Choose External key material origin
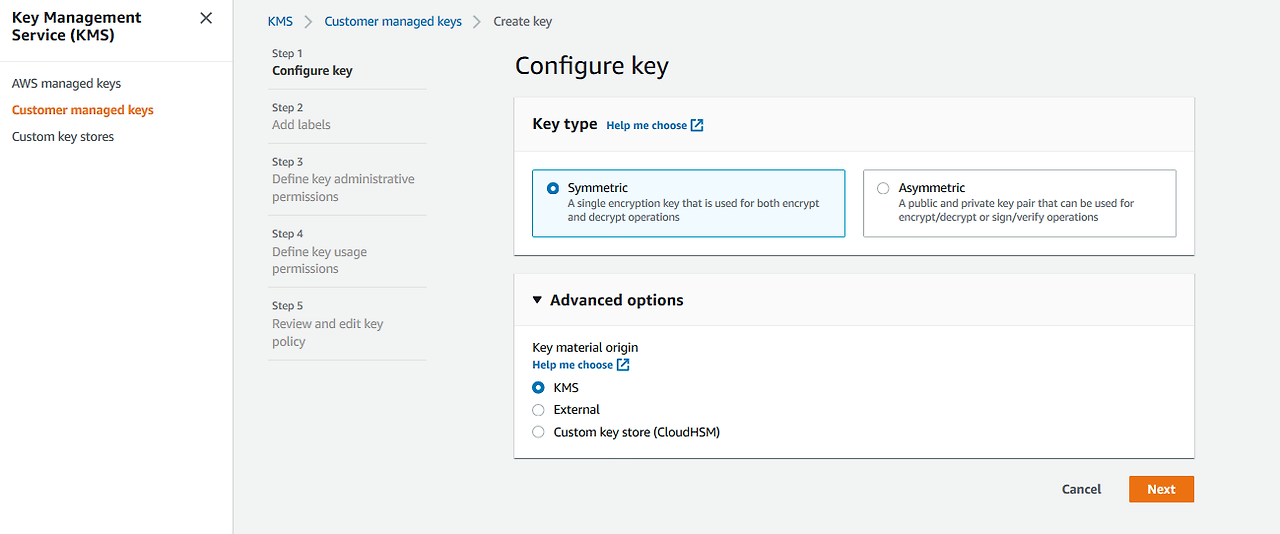This screenshot has width=1280, height=534. tap(539, 410)
